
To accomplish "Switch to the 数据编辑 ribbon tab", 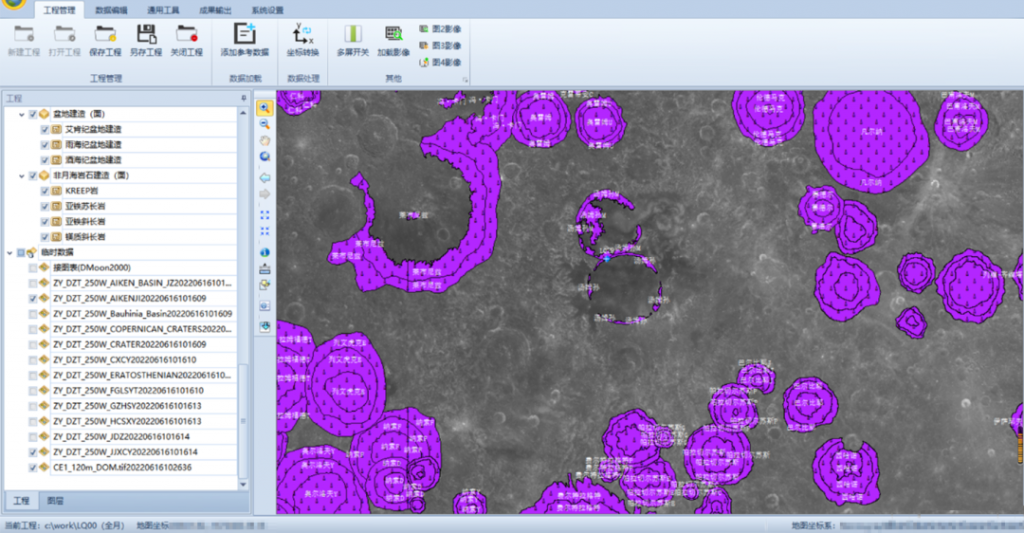I will pos(111,10).
